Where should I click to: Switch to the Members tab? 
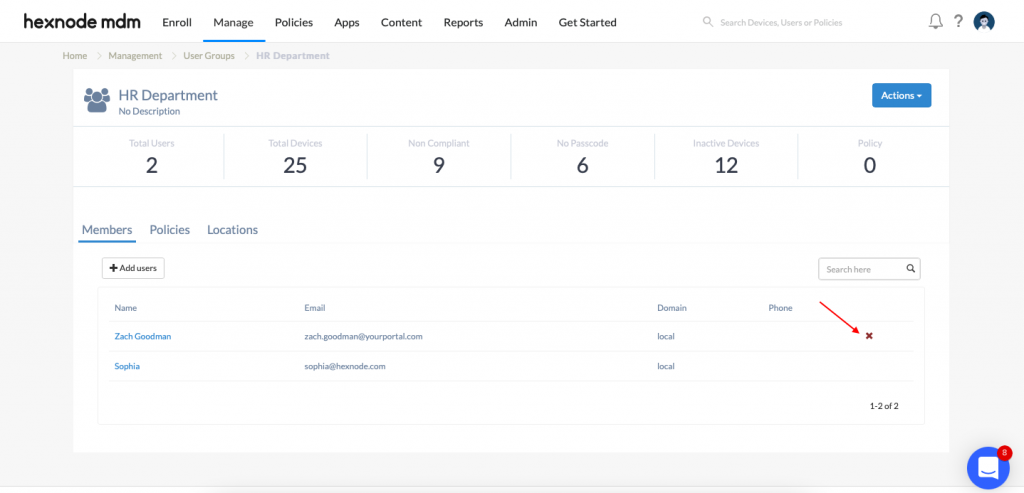click(x=107, y=230)
